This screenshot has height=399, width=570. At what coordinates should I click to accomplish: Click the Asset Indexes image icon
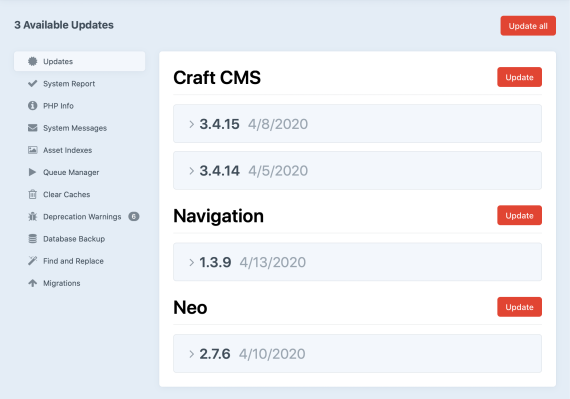[33, 150]
